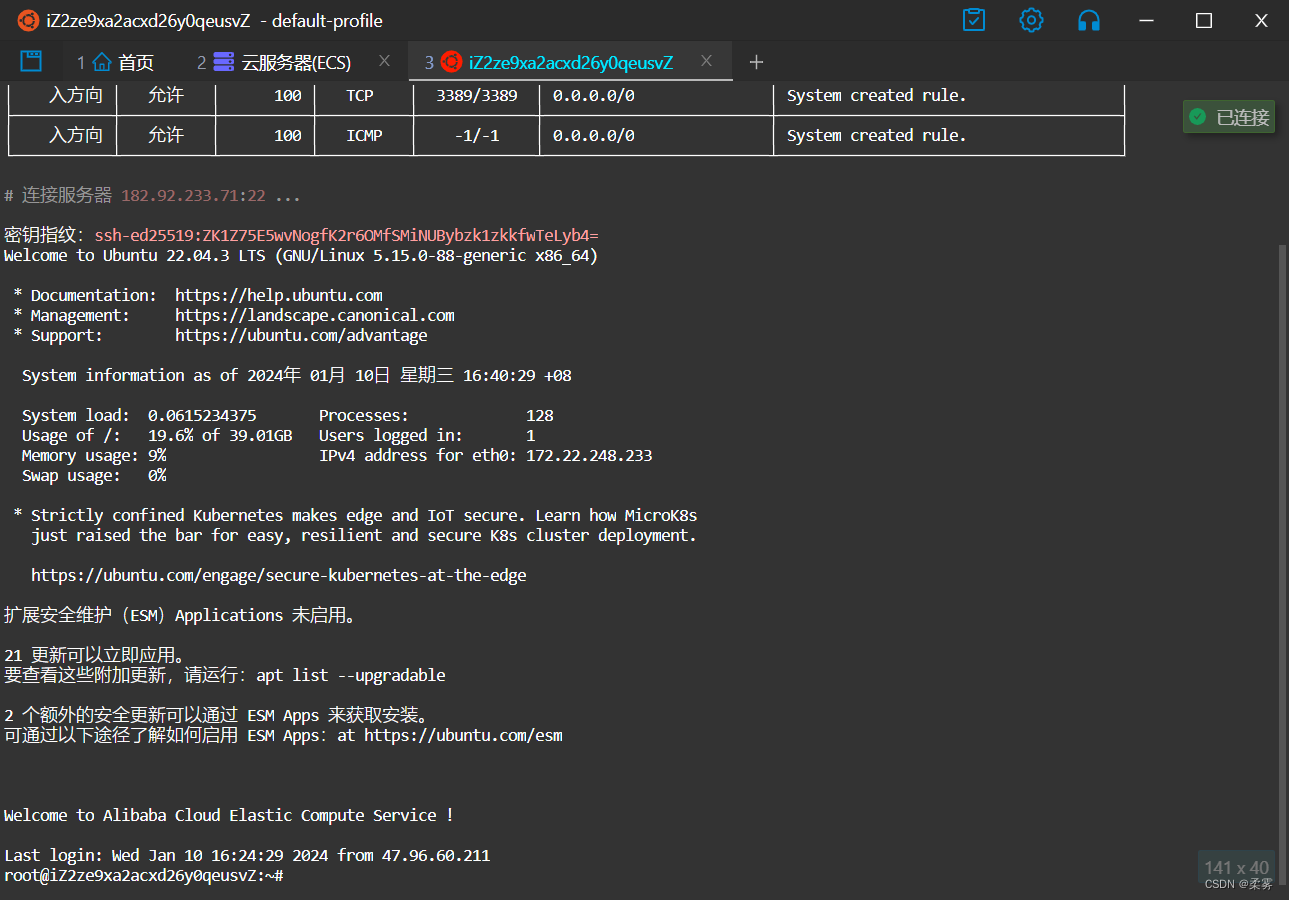Screen dimensions: 1289x900
Task: Select the iZ2ze9xa2acxd26y0qeusvZ terminal tab
Action: pos(571,63)
